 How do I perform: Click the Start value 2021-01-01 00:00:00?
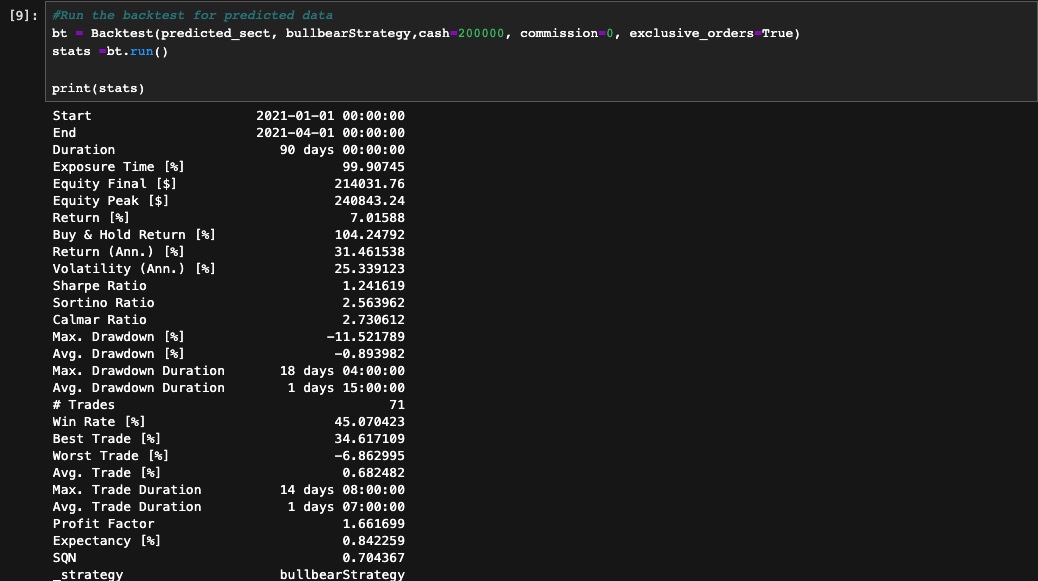[330, 116]
